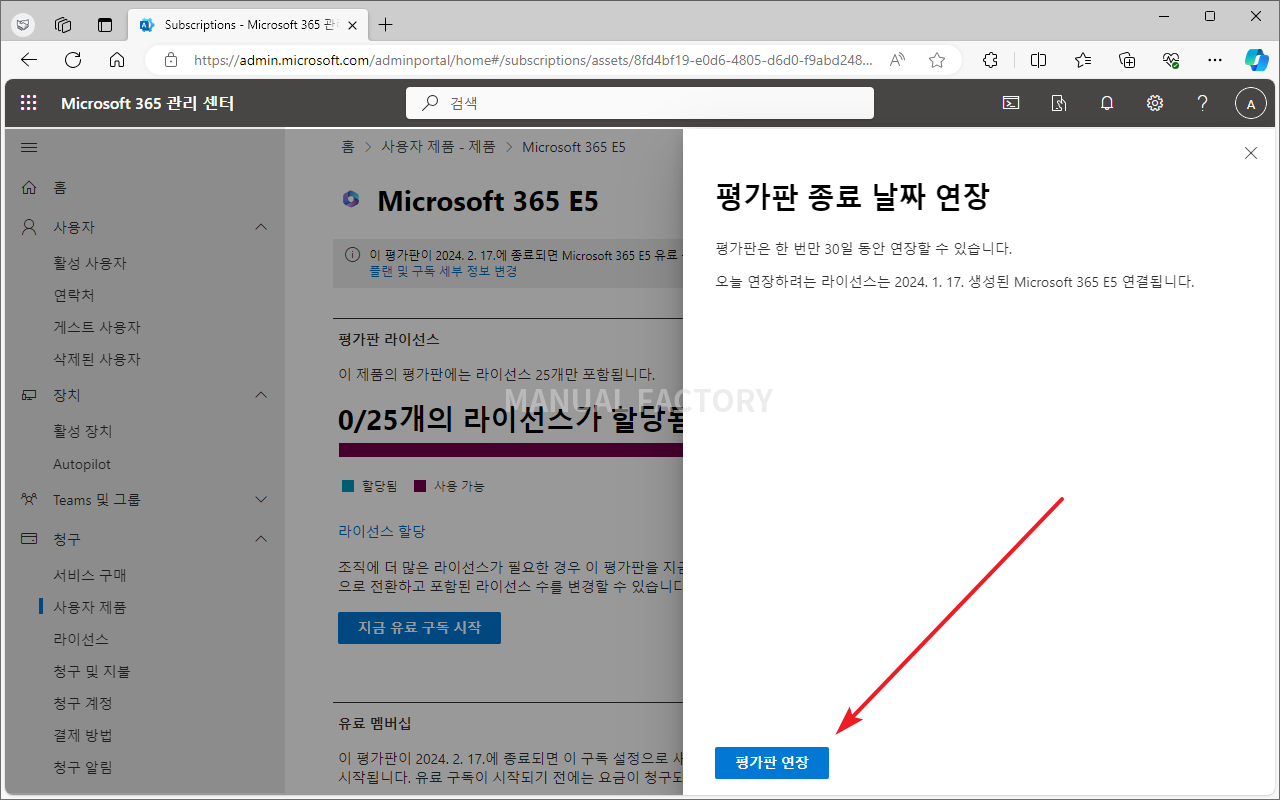Select 사용자 제품 in sidebar
Viewport: 1280px width, 800px height.
point(90,607)
